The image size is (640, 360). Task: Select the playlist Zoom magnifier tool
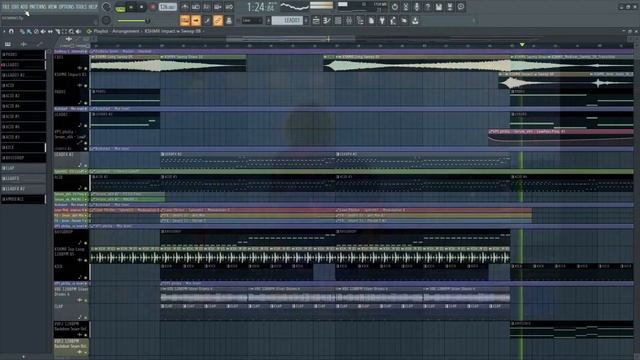(71, 31)
